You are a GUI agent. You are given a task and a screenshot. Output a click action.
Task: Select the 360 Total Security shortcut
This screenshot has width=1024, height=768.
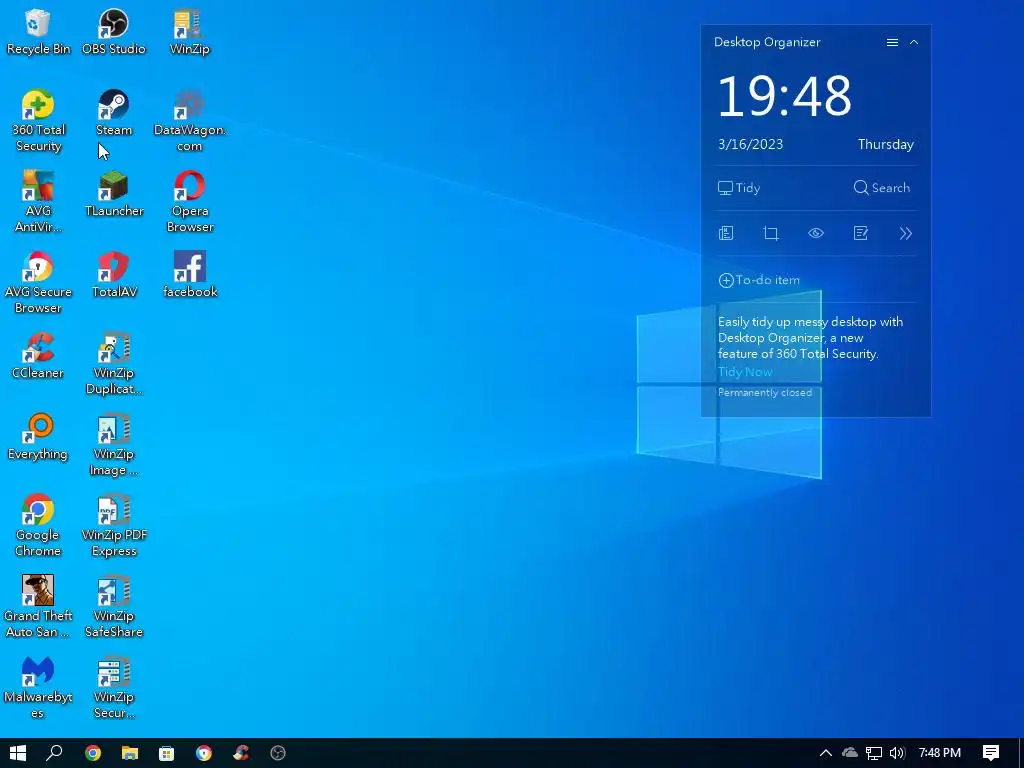point(38,121)
